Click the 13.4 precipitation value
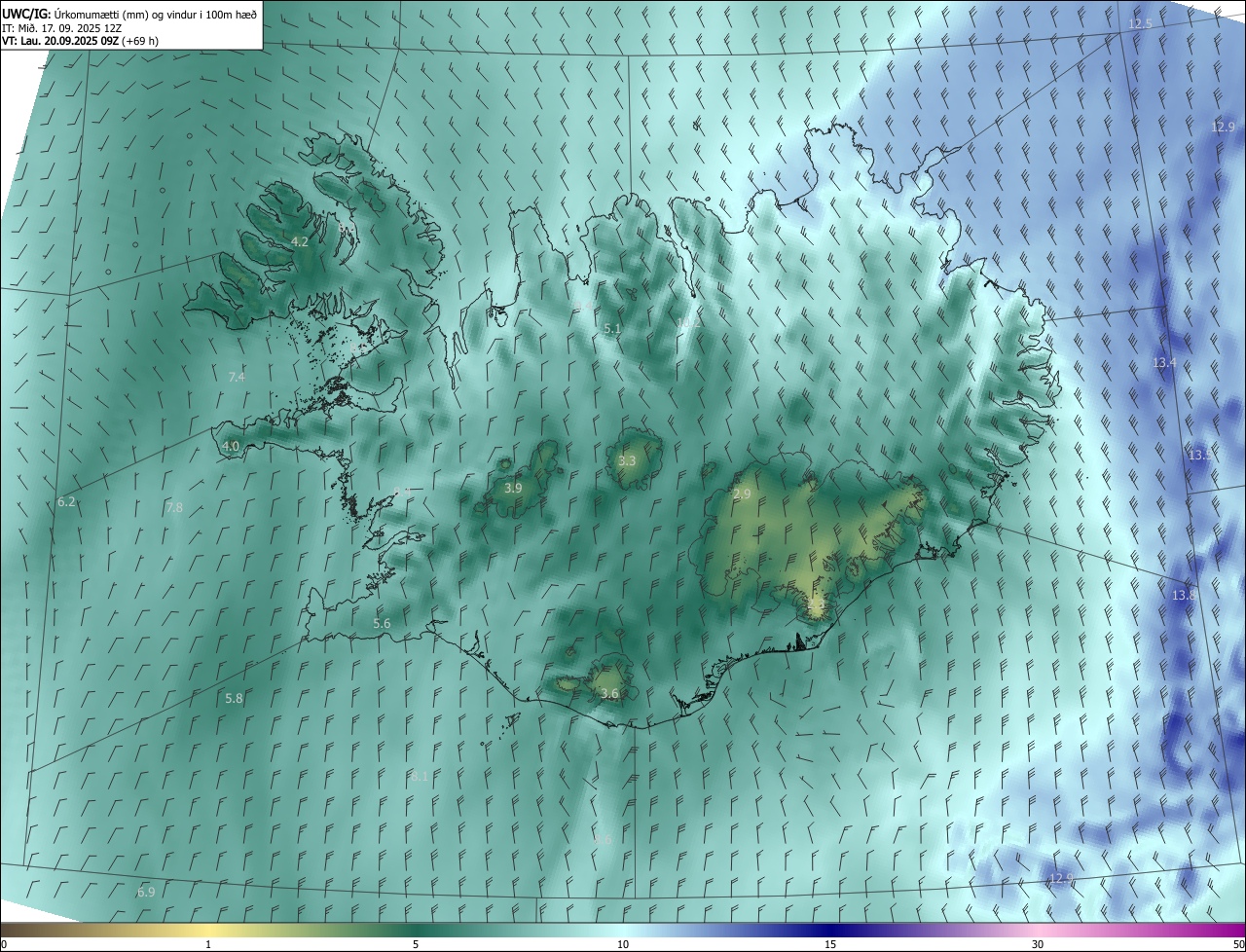The image size is (1246, 952). (x=1164, y=363)
